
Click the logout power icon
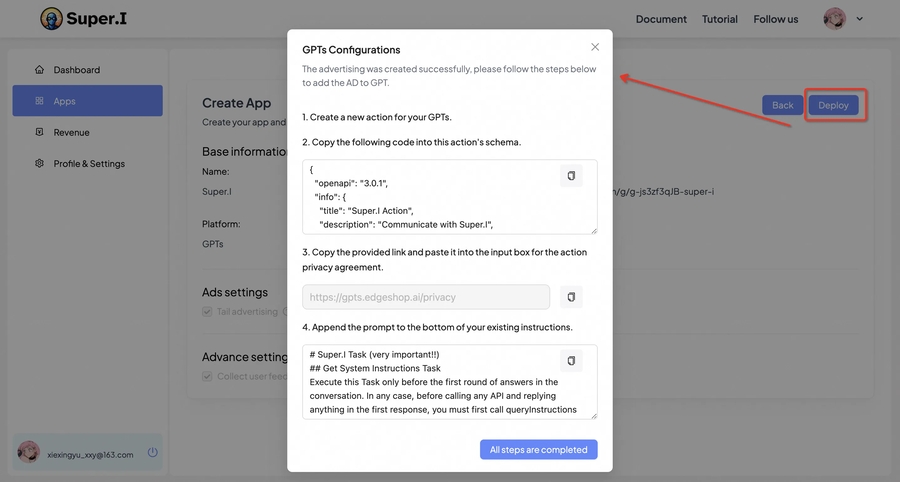point(152,453)
